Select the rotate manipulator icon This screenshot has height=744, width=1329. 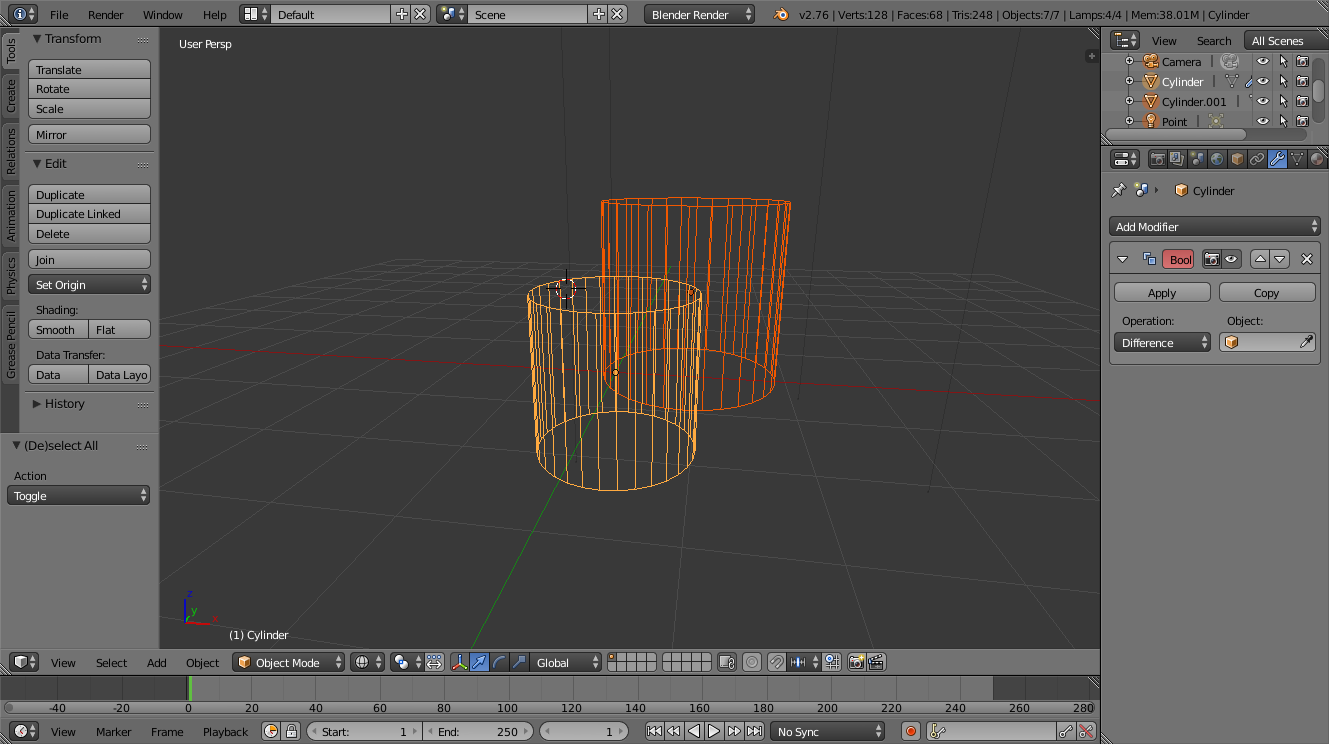point(499,662)
